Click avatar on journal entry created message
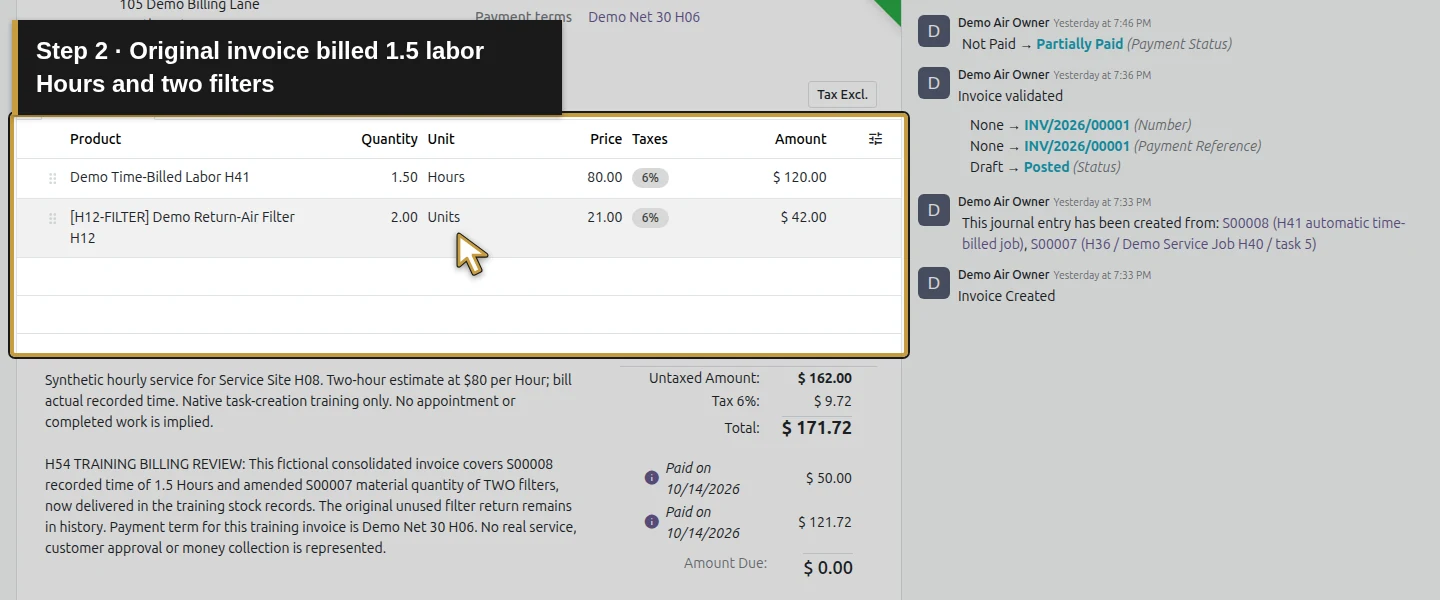This screenshot has width=1440, height=600. click(934, 210)
